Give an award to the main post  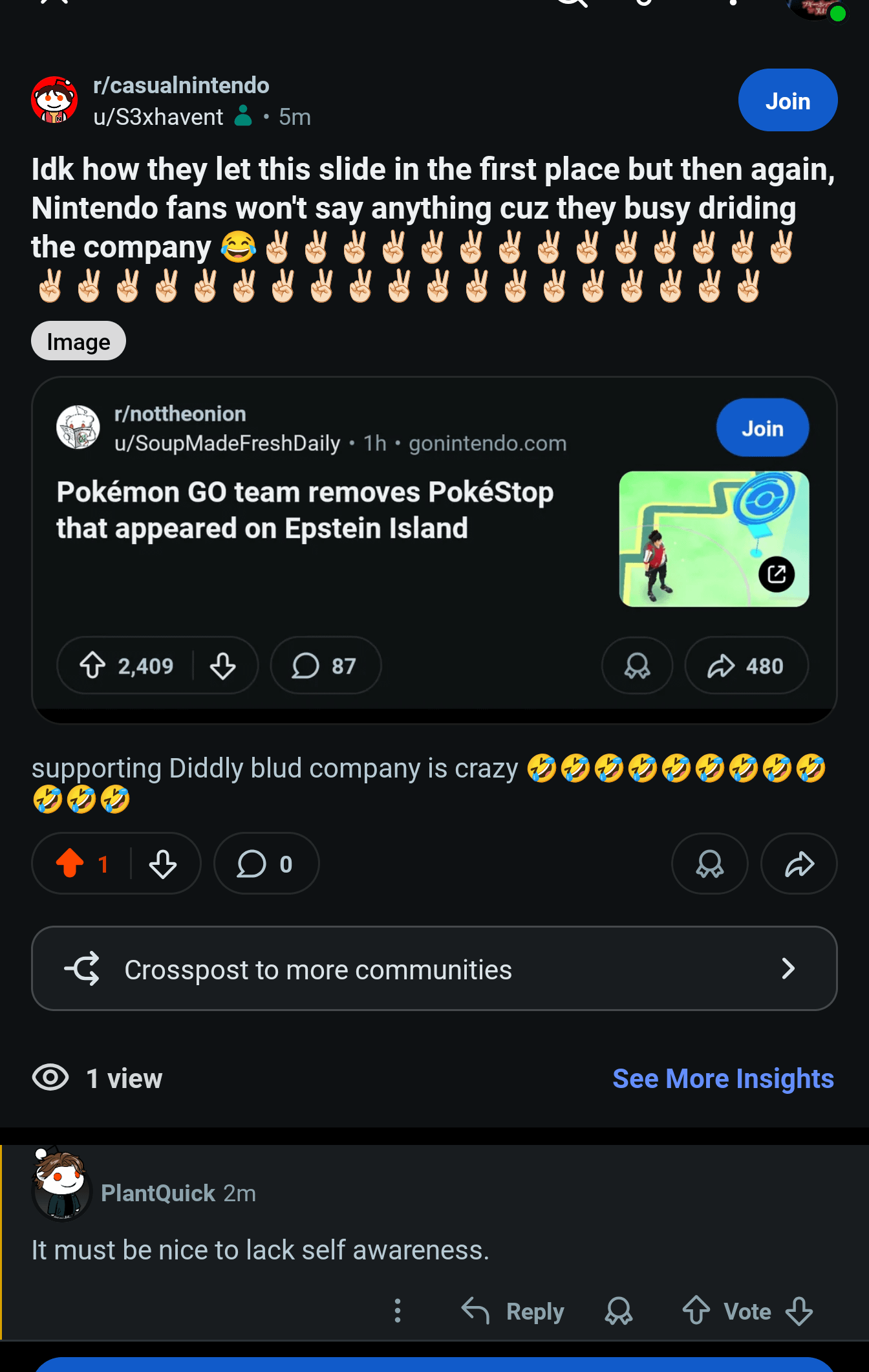click(709, 864)
